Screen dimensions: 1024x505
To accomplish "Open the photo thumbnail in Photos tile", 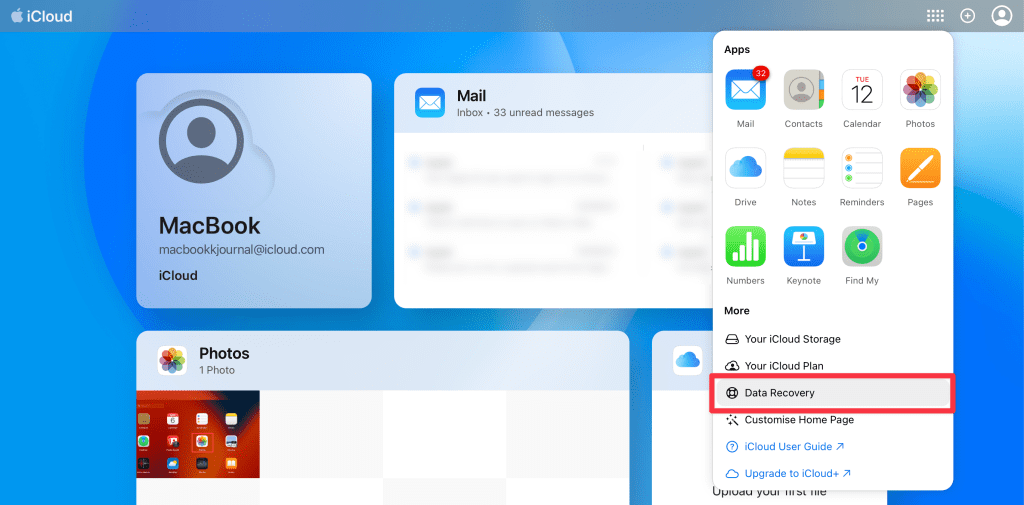I will coord(198,434).
